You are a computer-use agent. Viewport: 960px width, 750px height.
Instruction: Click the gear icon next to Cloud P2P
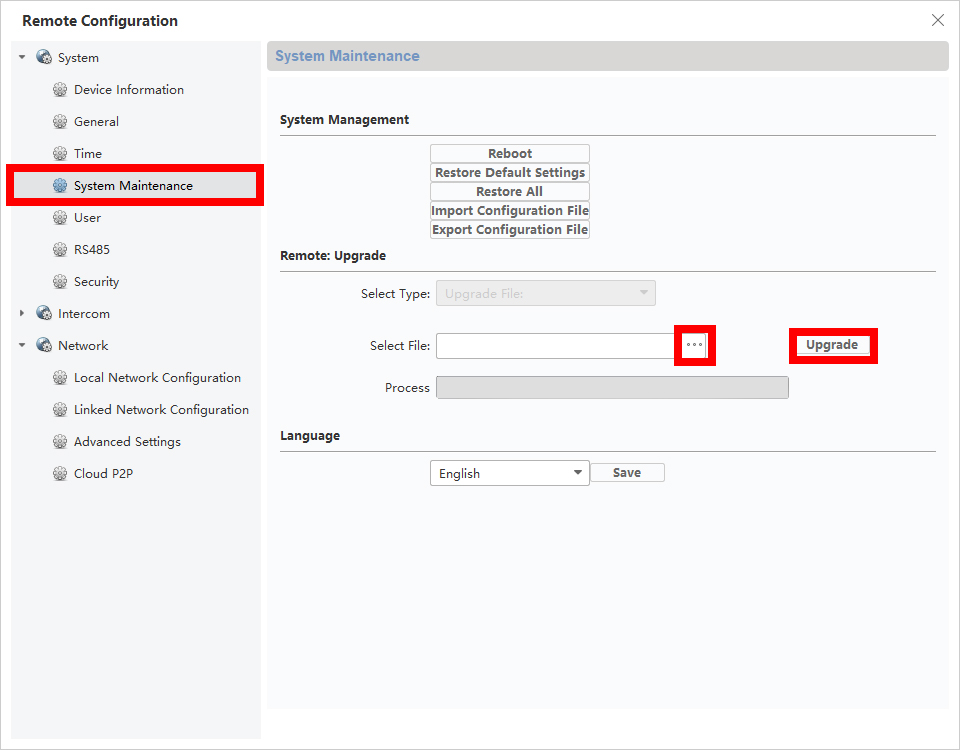60,474
